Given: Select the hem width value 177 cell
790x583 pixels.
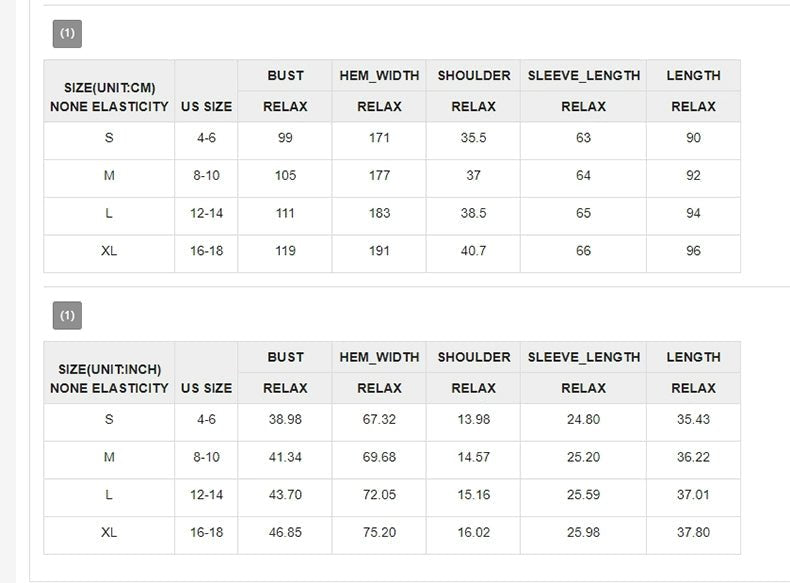Looking at the screenshot, I should coord(379,176).
